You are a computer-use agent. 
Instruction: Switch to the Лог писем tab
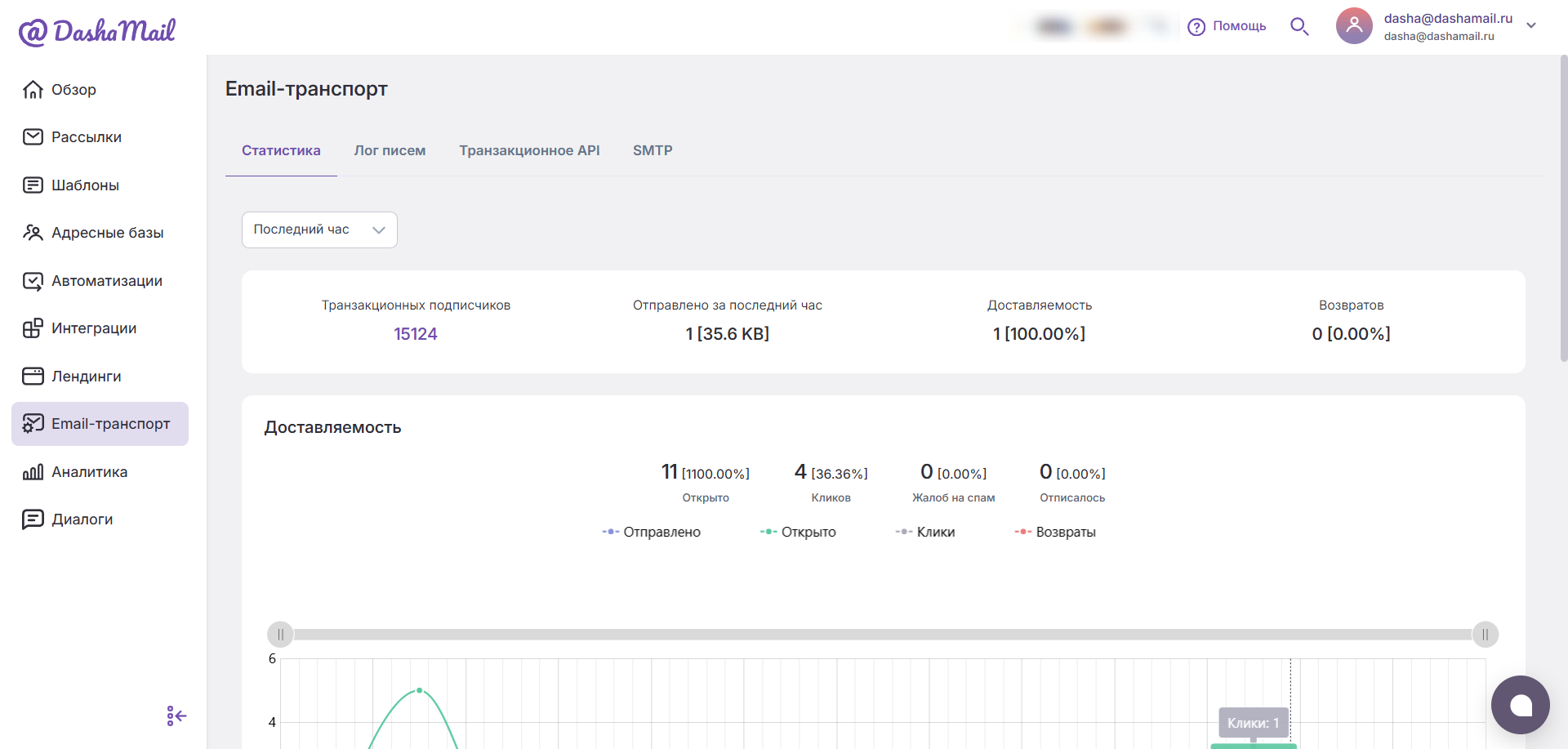pyautogui.click(x=390, y=151)
